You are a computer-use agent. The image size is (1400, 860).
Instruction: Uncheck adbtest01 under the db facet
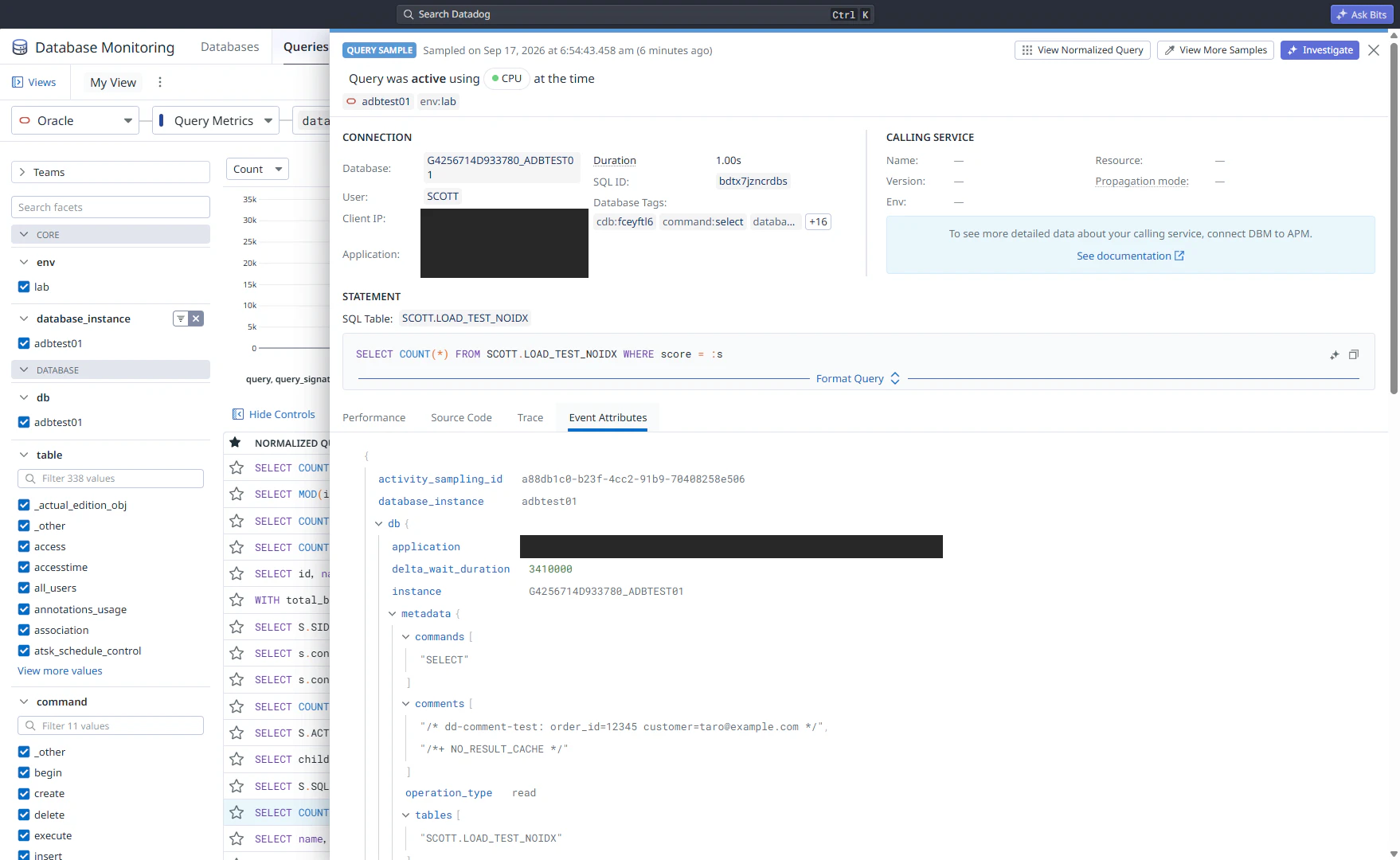pyautogui.click(x=24, y=422)
